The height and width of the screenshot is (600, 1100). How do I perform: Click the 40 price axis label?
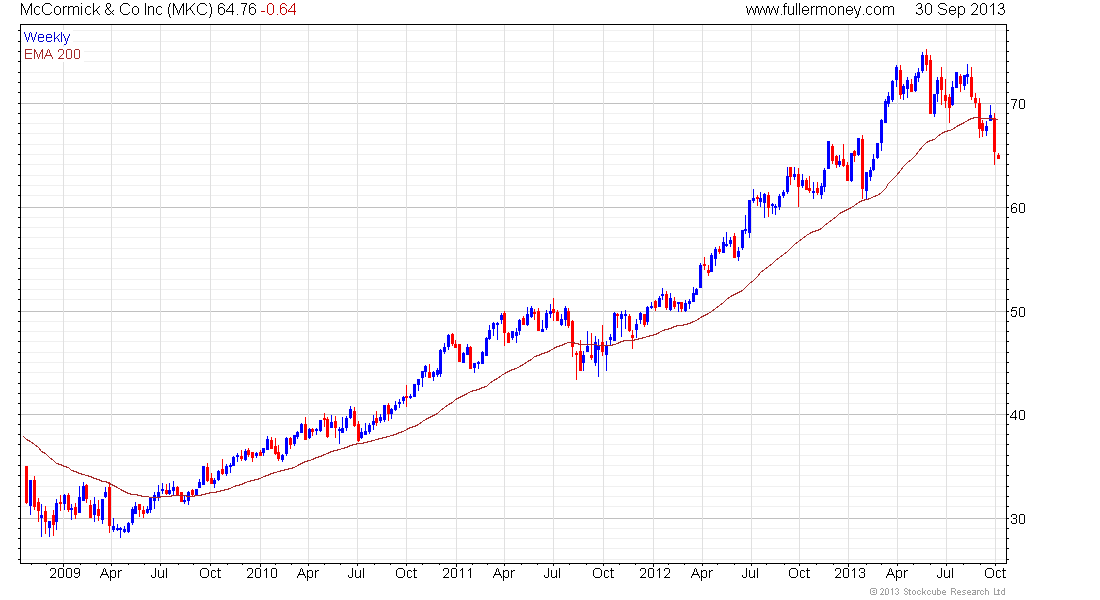[1017, 415]
